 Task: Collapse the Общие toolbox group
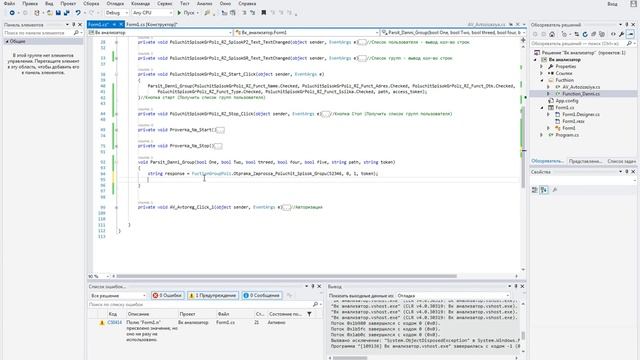(x=7, y=42)
